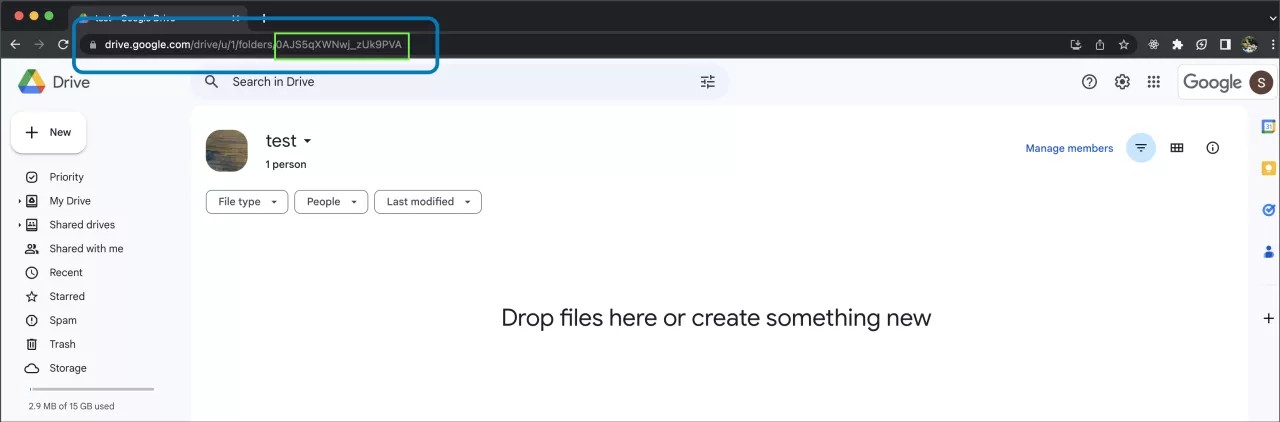The width and height of the screenshot is (1280, 422).
Task: Open the React Developer Tools extension
Action: (x=1153, y=44)
